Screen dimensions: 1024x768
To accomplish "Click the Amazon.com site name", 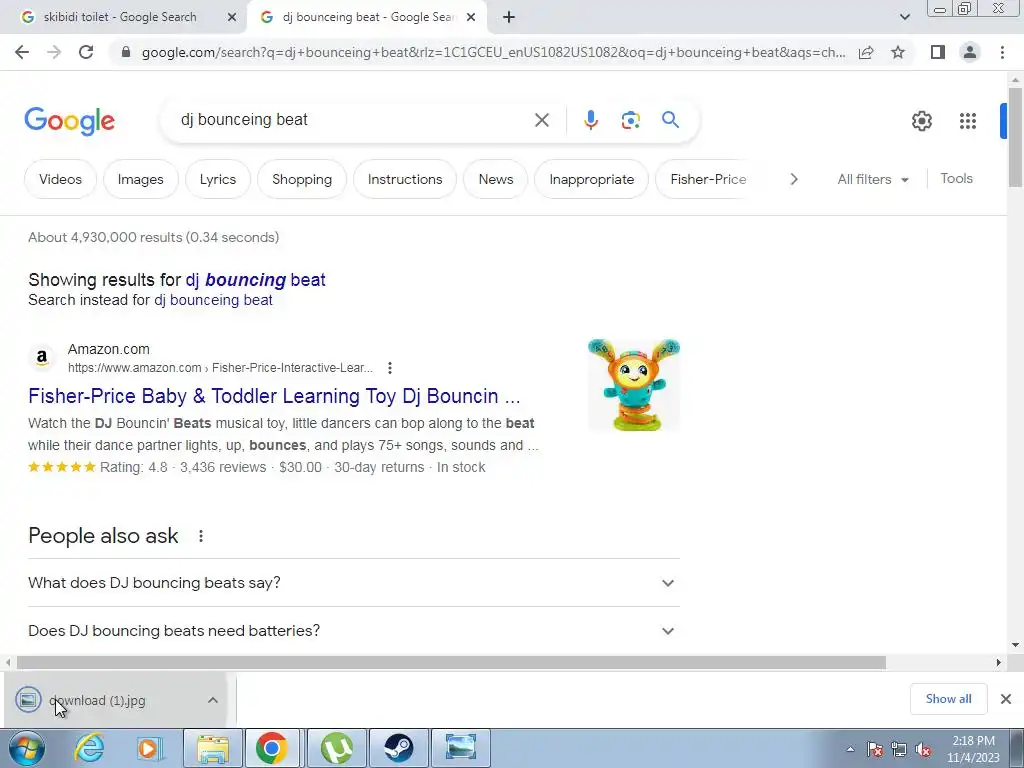I will 108,349.
